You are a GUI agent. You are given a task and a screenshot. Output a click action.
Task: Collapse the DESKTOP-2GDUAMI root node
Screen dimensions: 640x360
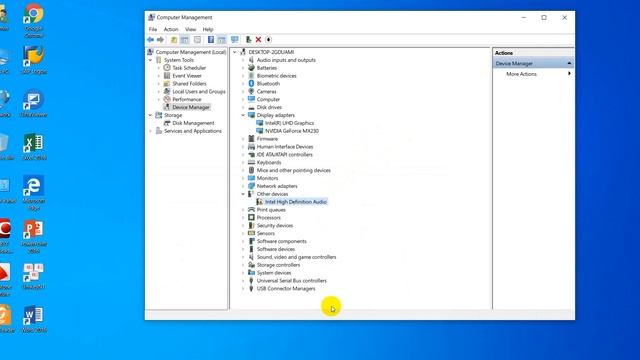click(235, 52)
